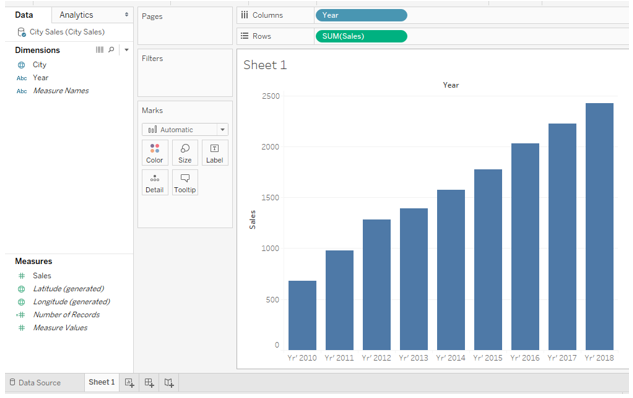Click the Yr' 2014 axis label

tap(451, 358)
